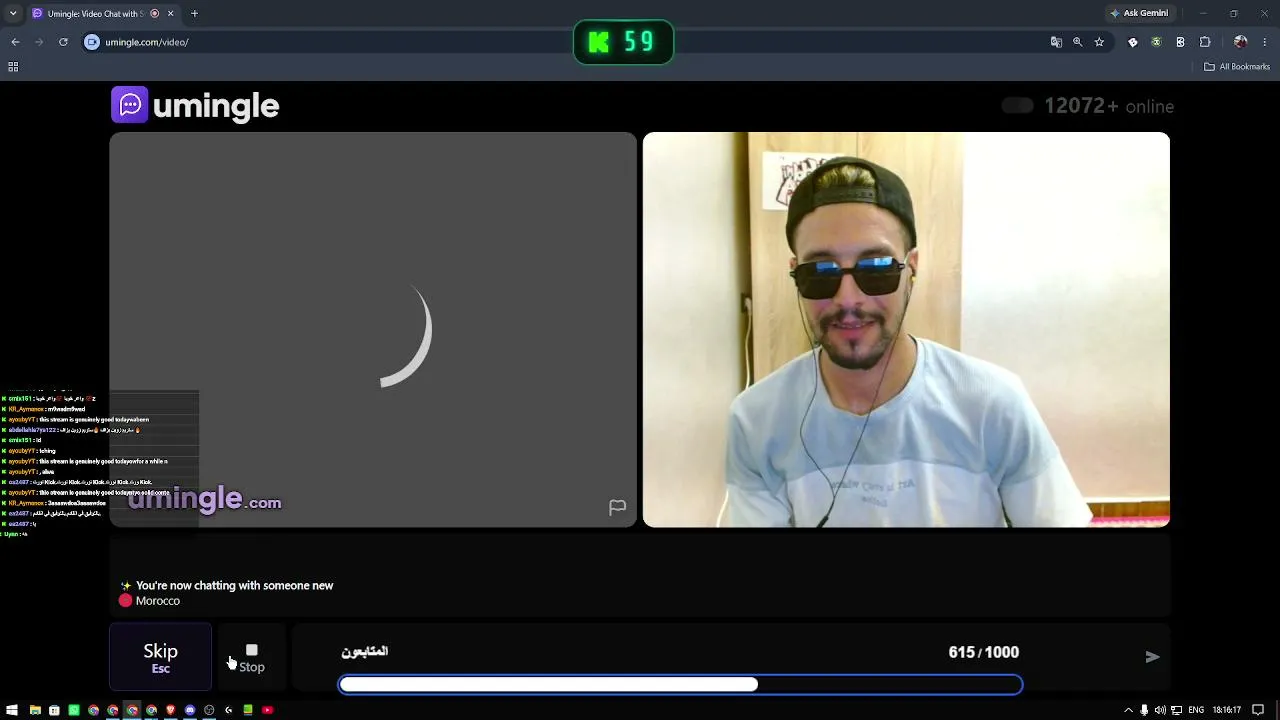The width and height of the screenshot is (1280, 720).
Task: Open the umingle logo home link
Action: click(x=195, y=105)
